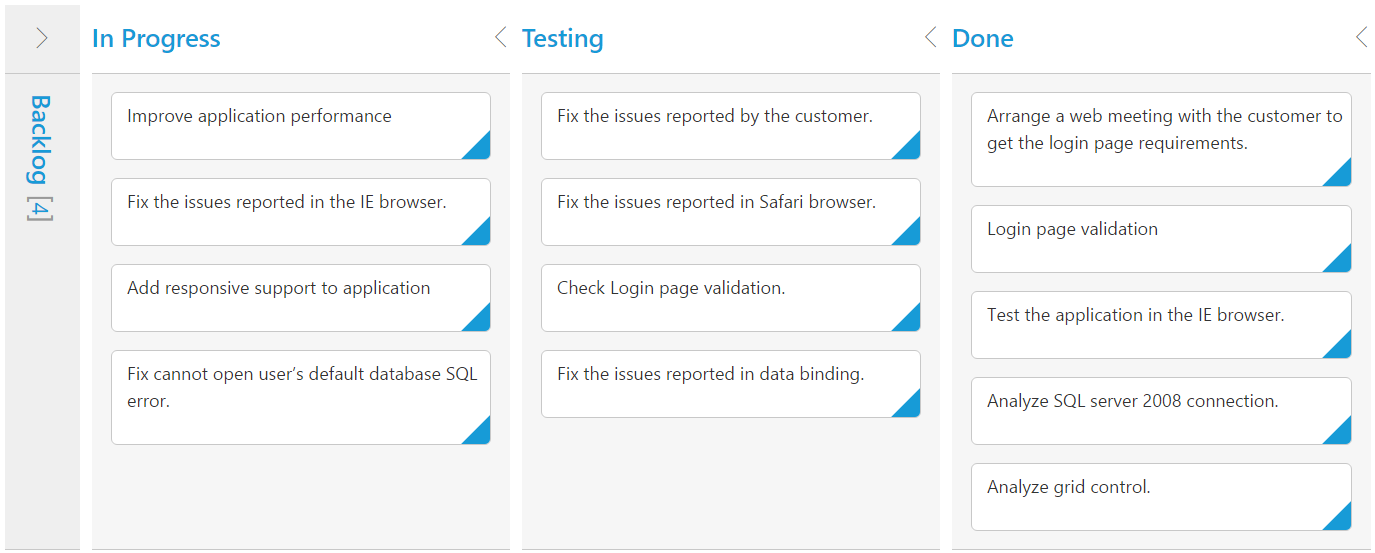Viewport: 1375px width, 553px height.
Task: Click blue corner triangle on 'Improve application performance'
Action: (x=480, y=149)
